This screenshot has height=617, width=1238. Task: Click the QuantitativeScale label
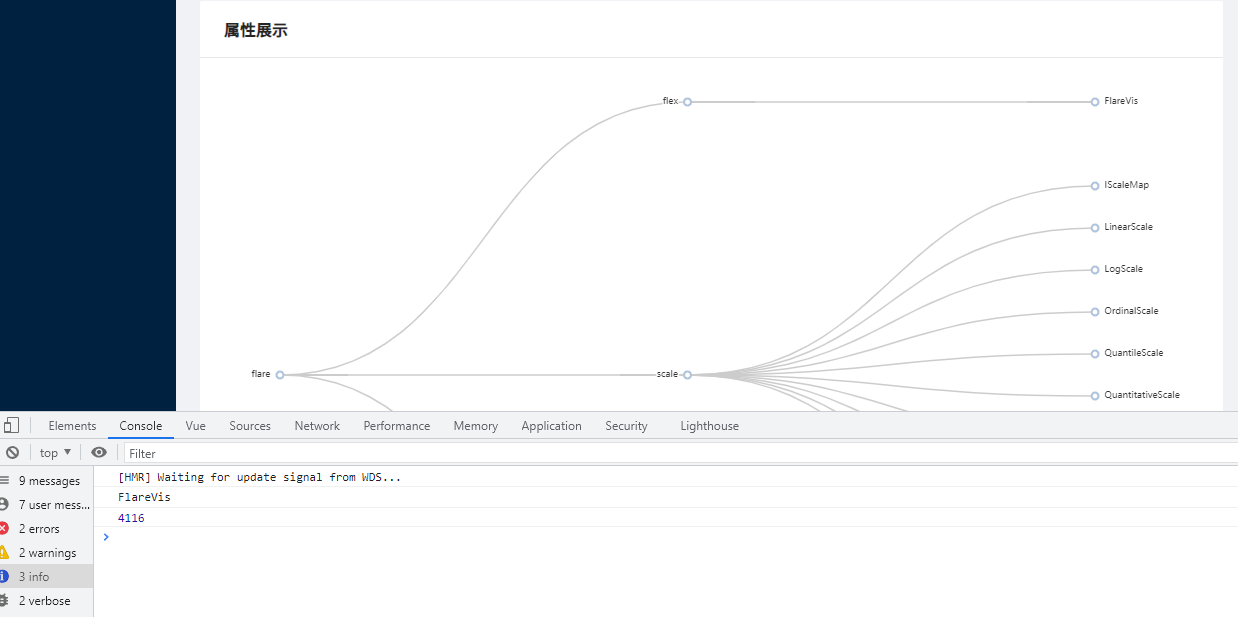coord(1142,395)
